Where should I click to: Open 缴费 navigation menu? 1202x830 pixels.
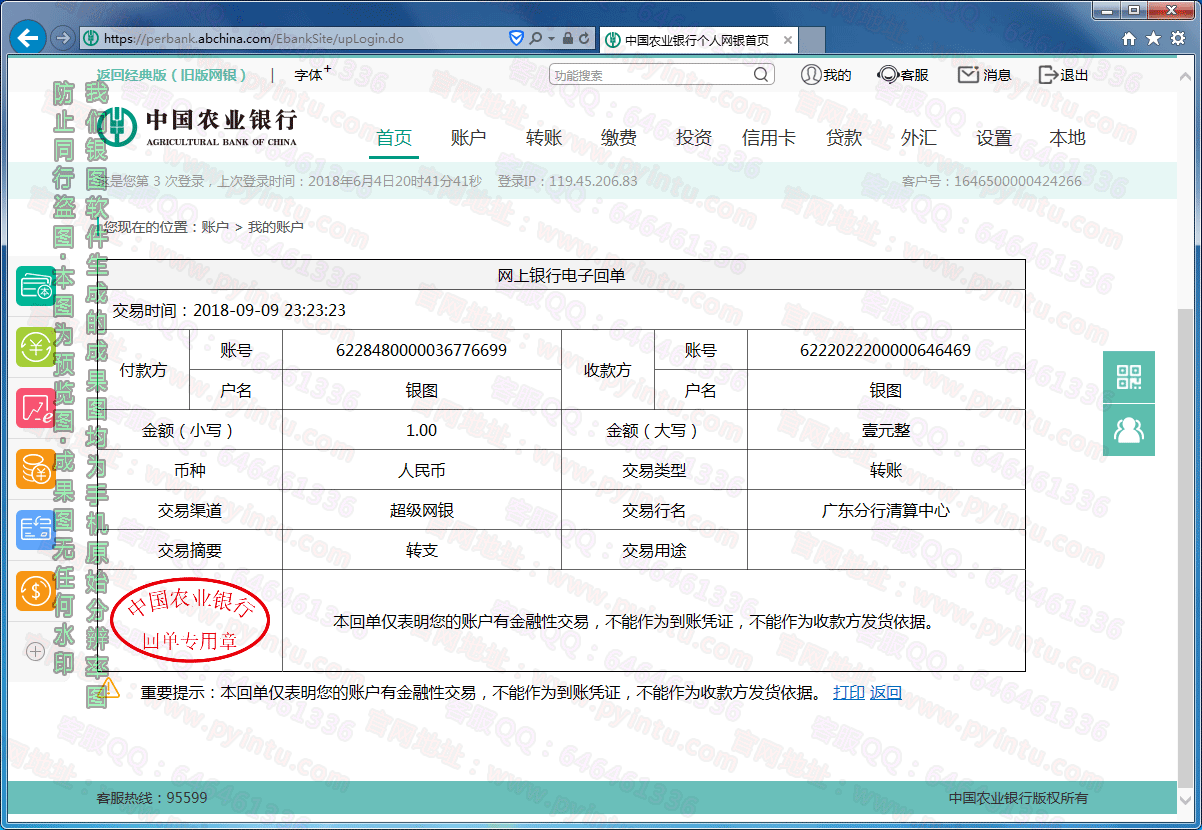[619, 138]
